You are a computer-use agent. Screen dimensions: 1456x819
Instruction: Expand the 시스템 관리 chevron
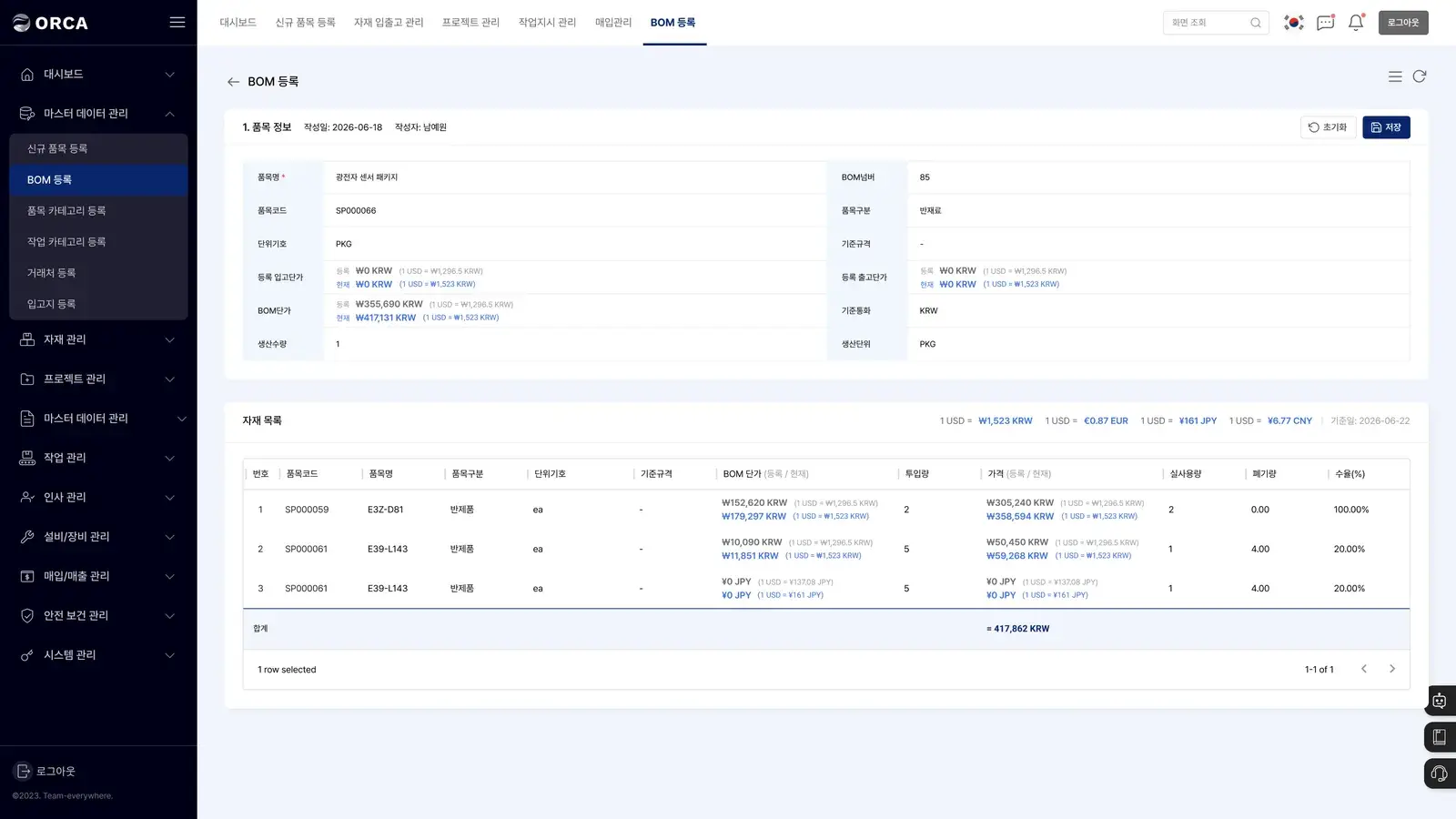tap(170, 655)
